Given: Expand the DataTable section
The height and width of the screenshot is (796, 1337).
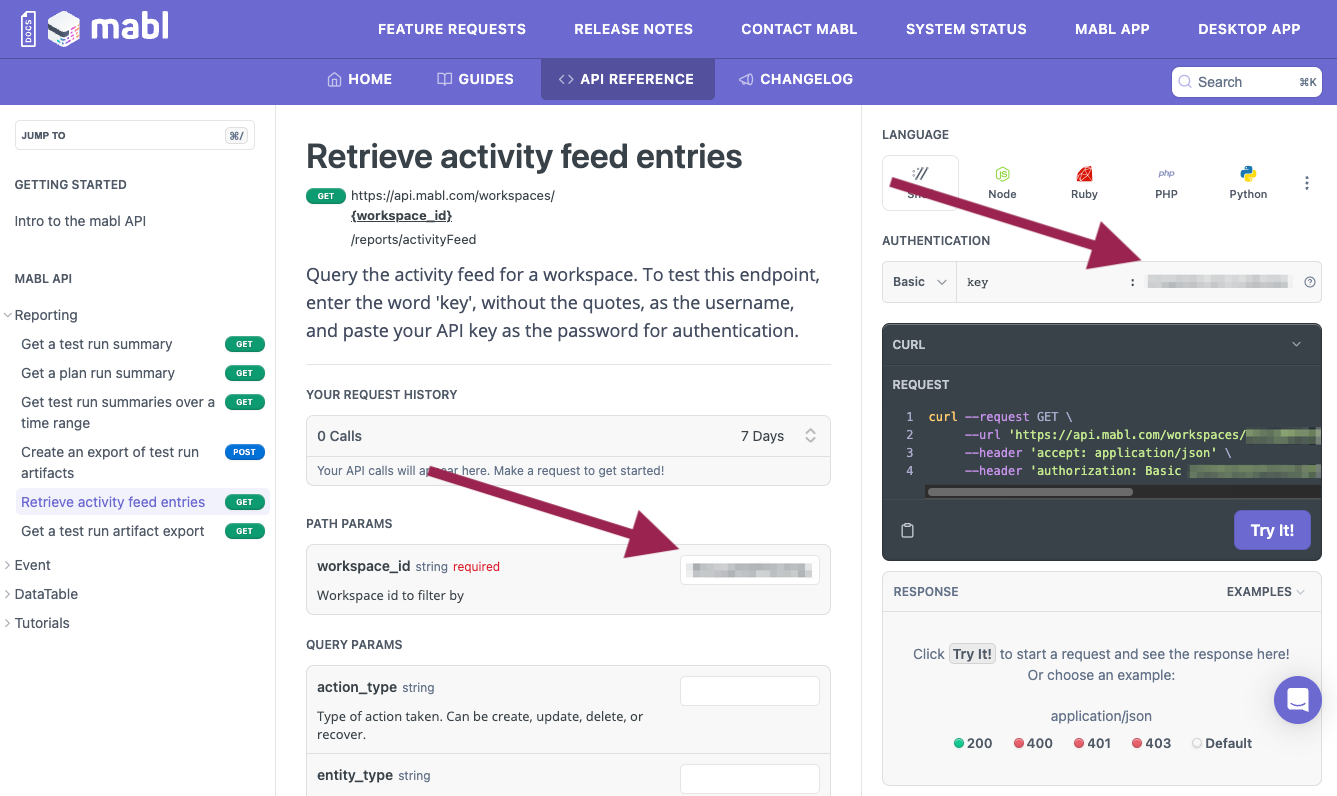Looking at the screenshot, I should 8,594.
